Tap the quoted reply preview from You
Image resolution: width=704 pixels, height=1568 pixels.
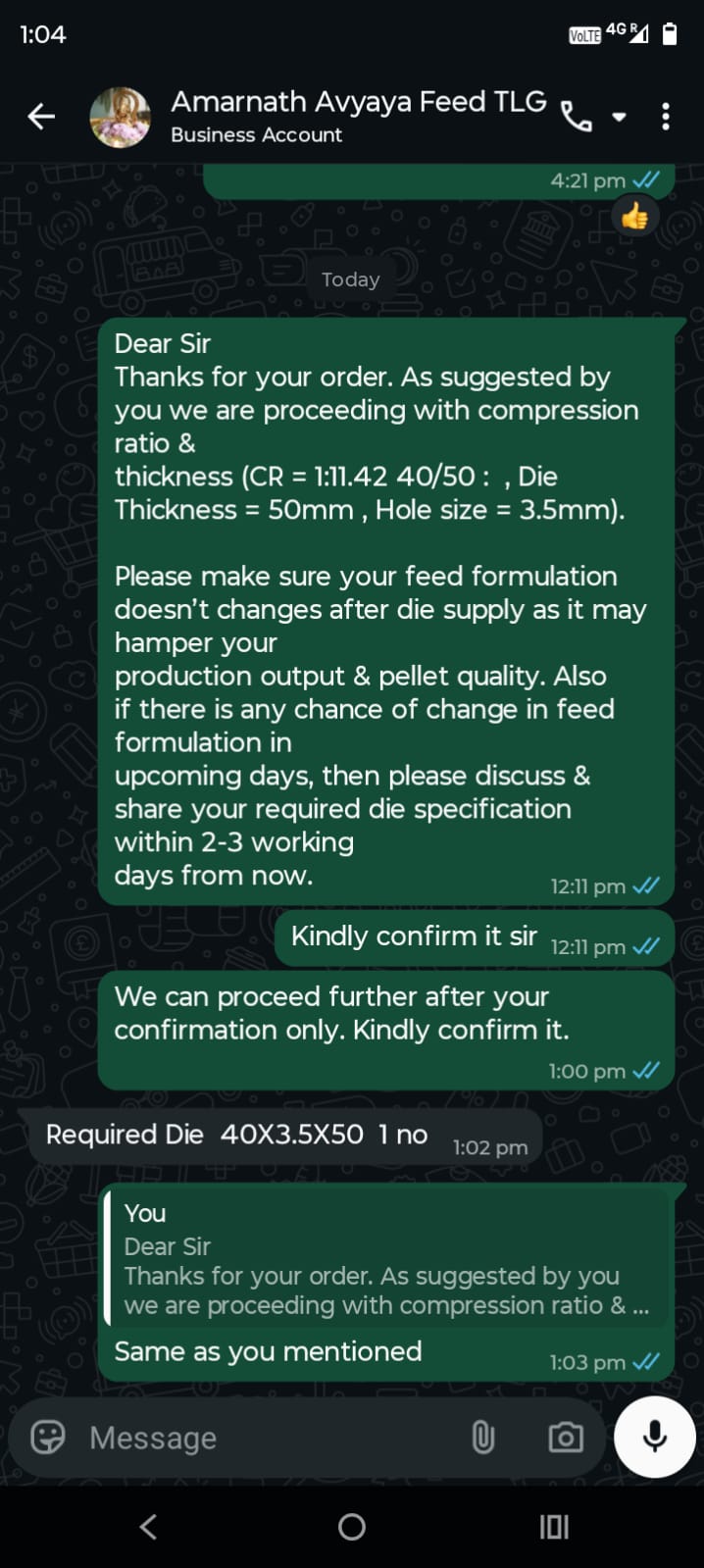[386, 1259]
